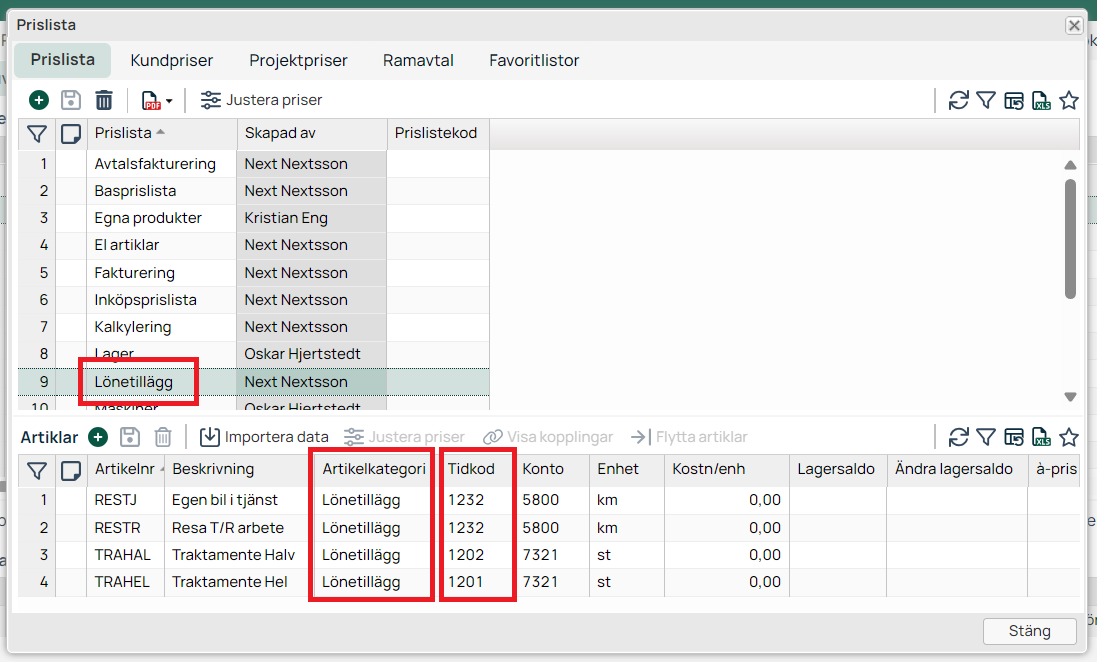The height and width of the screenshot is (662, 1097).
Task: Open the Ramavtal tab
Action: coord(418,61)
